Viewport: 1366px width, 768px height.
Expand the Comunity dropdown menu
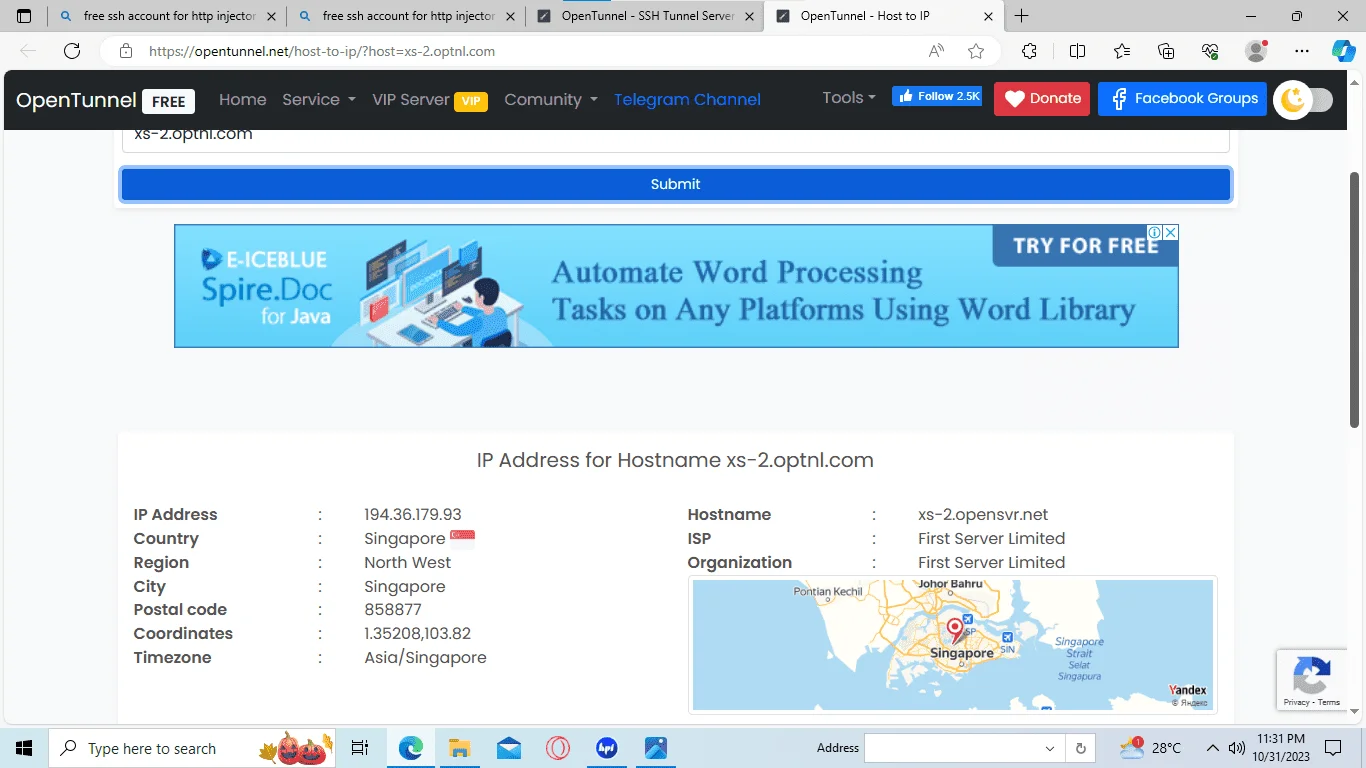(551, 99)
